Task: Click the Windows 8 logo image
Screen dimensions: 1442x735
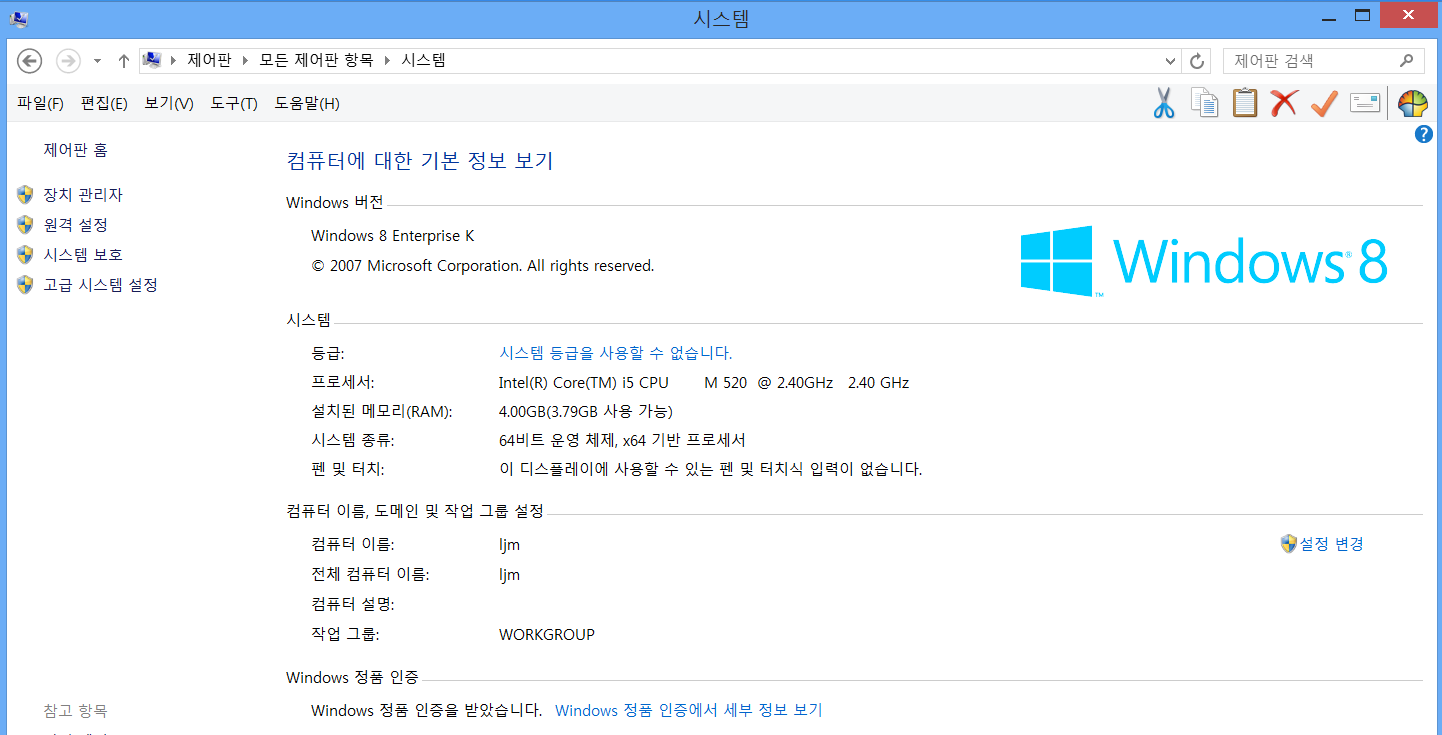Action: tap(1204, 261)
